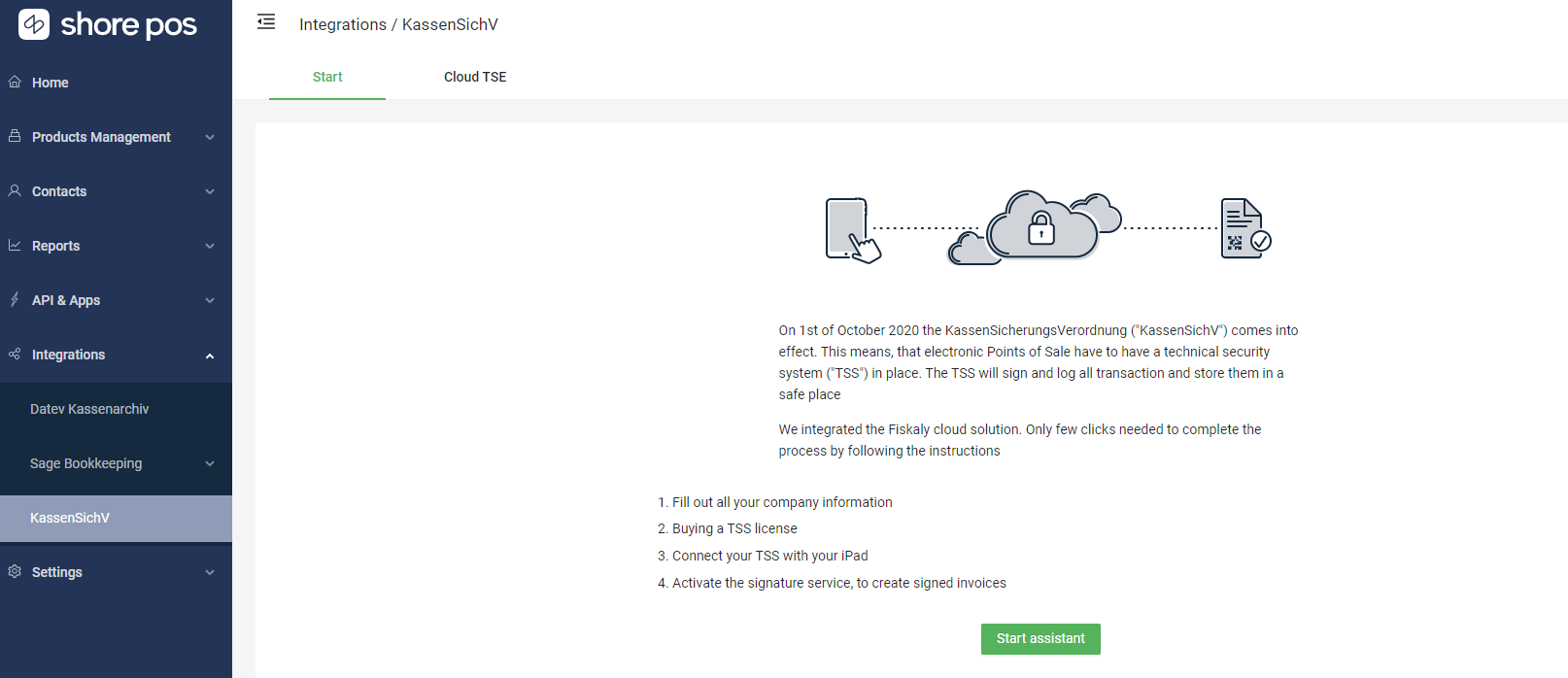This screenshot has height=678, width=1568.
Task: Expand the Settings chevron
Action: point(210,572)
